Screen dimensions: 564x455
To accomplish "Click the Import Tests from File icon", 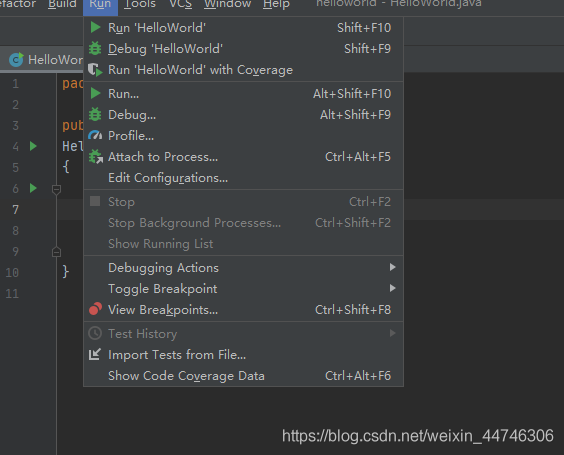I will coord(95,355).
